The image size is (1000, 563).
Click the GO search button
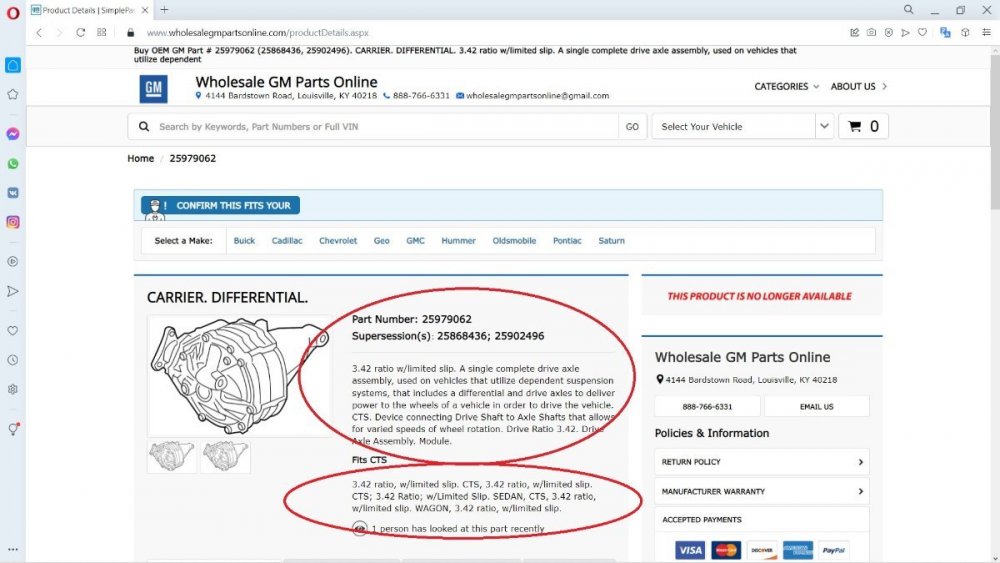click(632, 126)
